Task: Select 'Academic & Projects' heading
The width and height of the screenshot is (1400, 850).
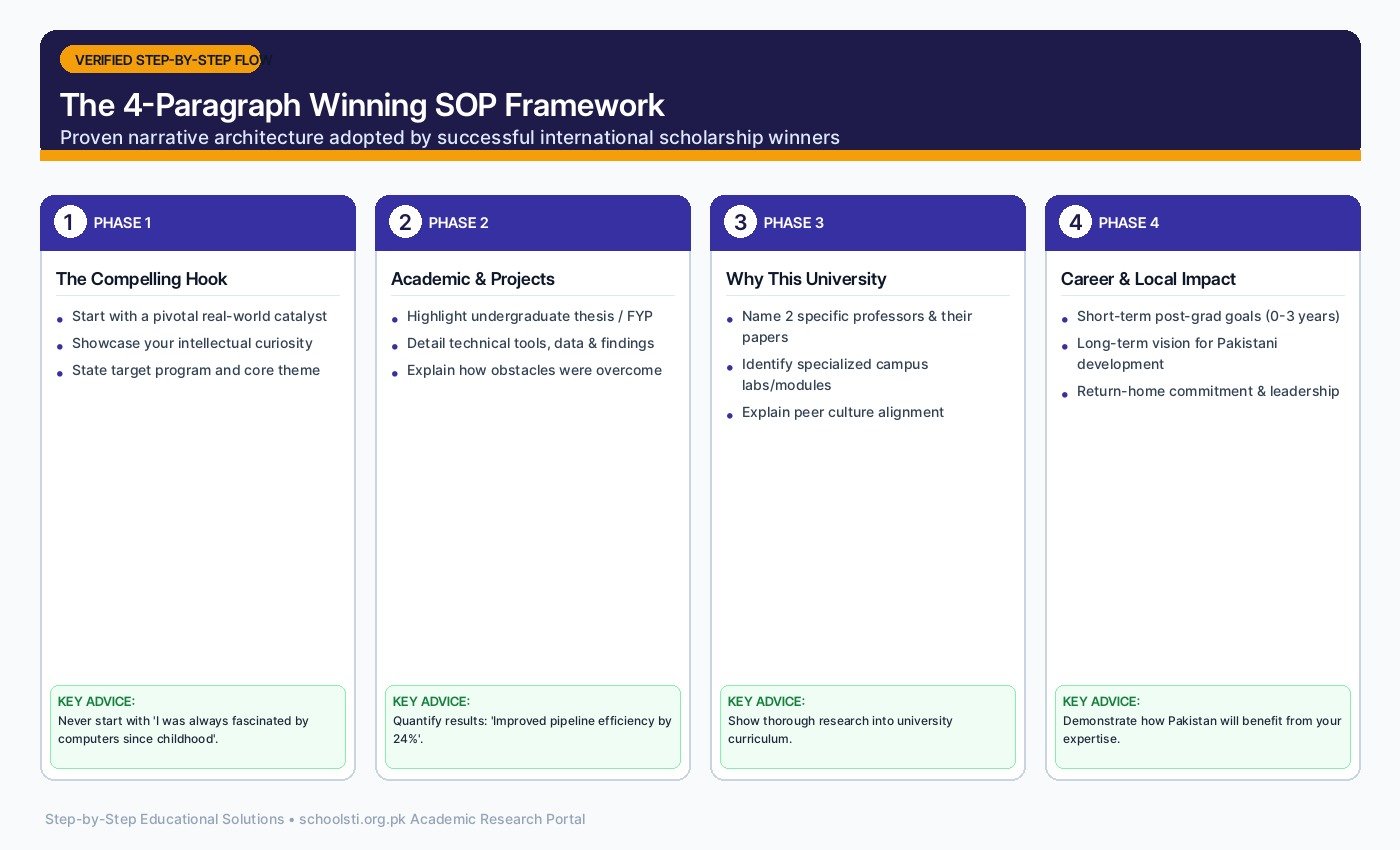Action: [x=472, y=279]
